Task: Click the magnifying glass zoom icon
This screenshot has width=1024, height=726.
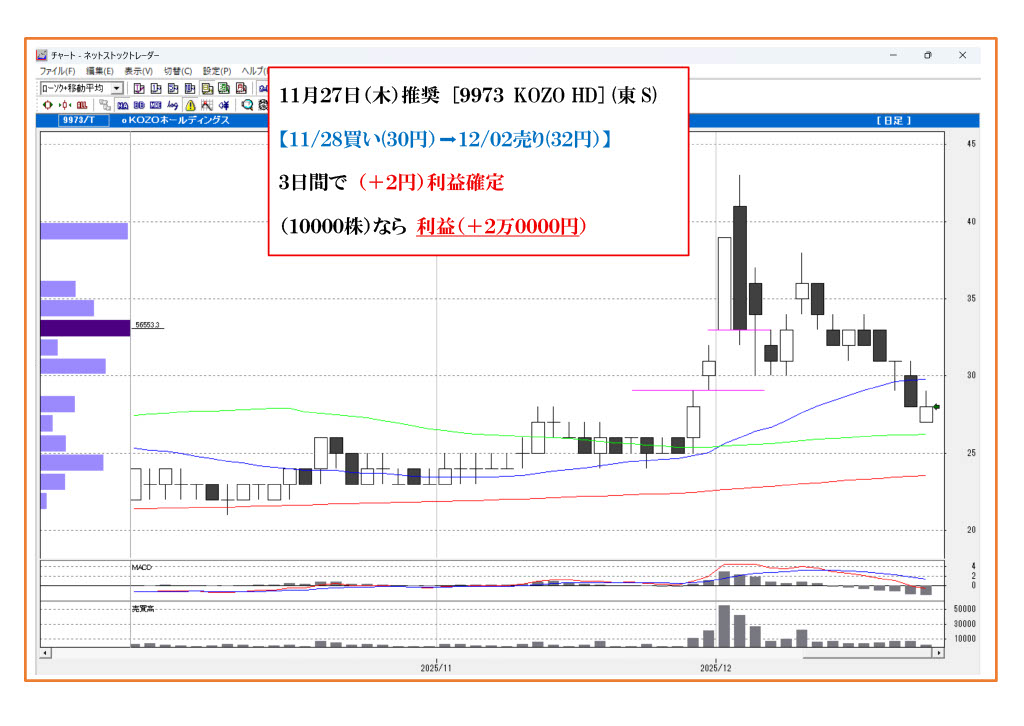Action: tap(247, 105)
